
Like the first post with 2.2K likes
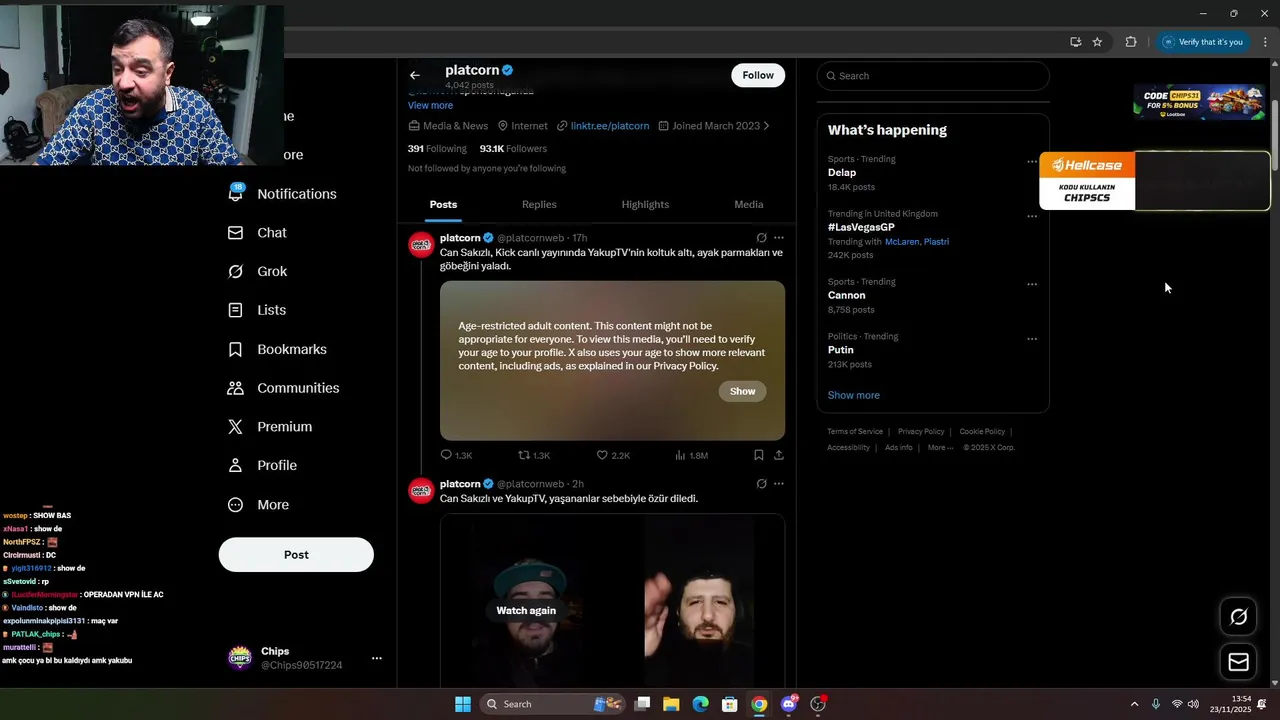tap(613, 455)
